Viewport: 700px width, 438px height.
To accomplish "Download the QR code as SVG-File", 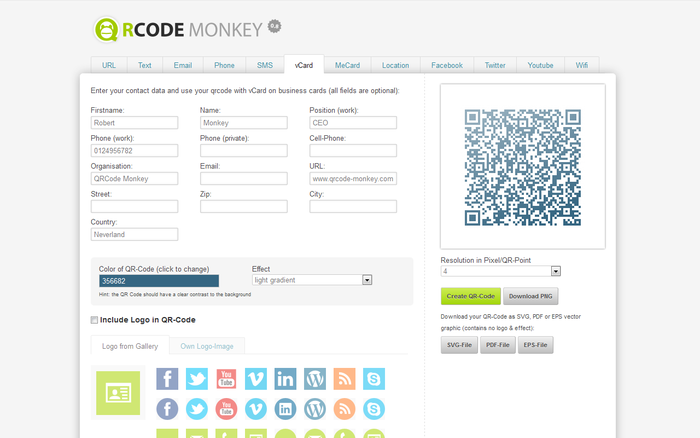I will click(457, 345).
